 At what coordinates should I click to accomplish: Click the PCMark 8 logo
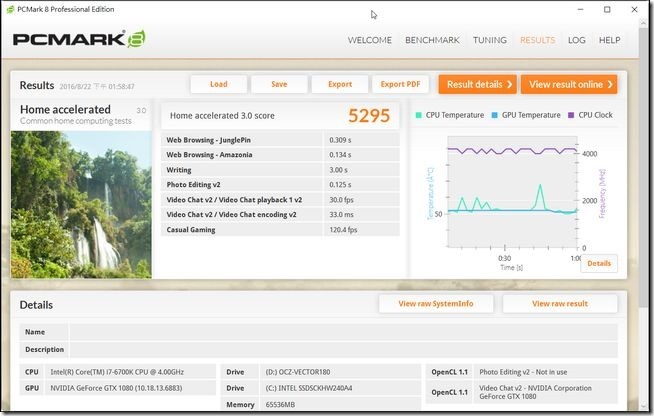coord(79,39)
